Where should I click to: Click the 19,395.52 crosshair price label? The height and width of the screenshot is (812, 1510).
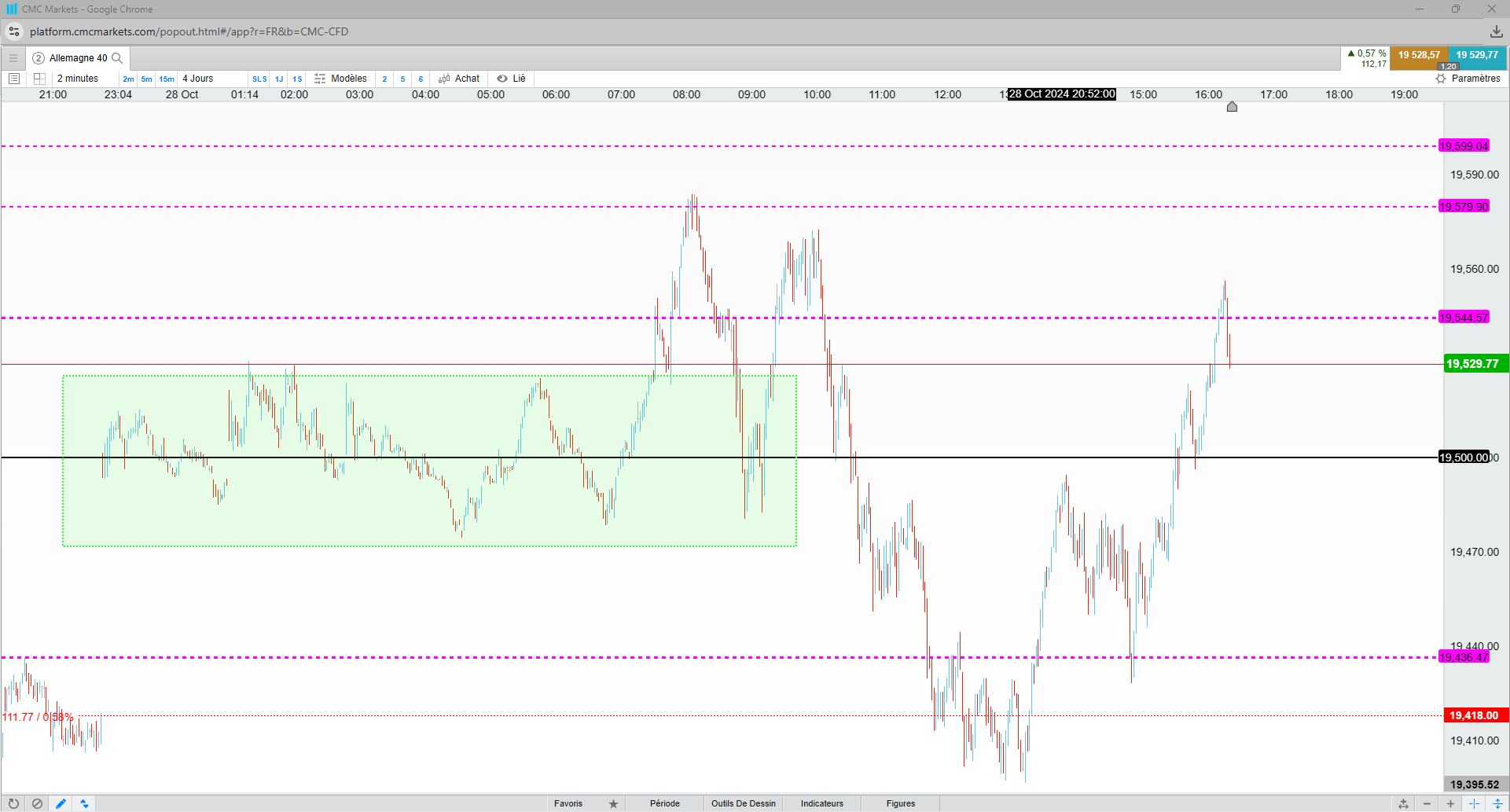click(x=1476, y=784)
